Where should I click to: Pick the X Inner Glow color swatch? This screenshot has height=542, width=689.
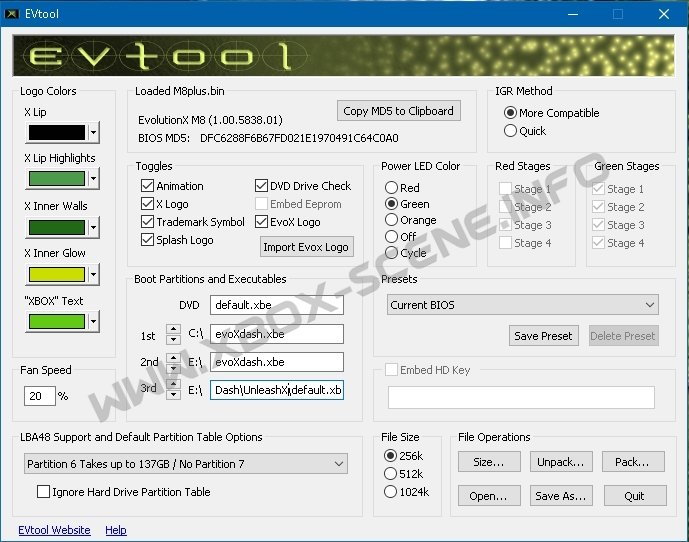tap(57, 274)
